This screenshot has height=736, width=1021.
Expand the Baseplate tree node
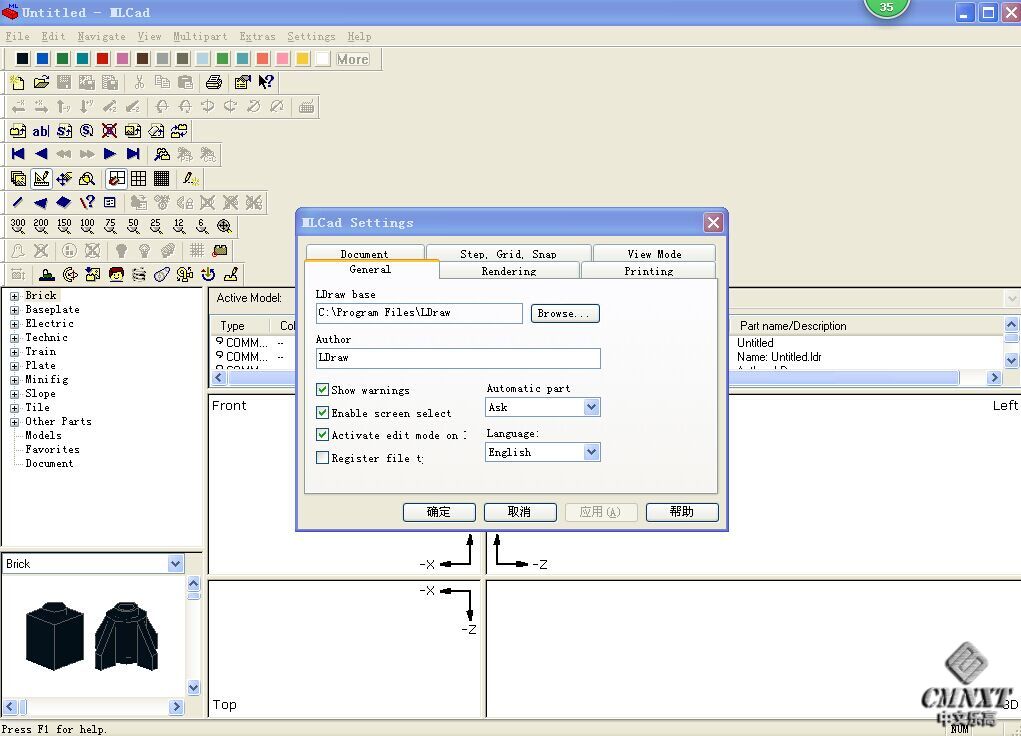pyautogui.click(x=14, y=310)
